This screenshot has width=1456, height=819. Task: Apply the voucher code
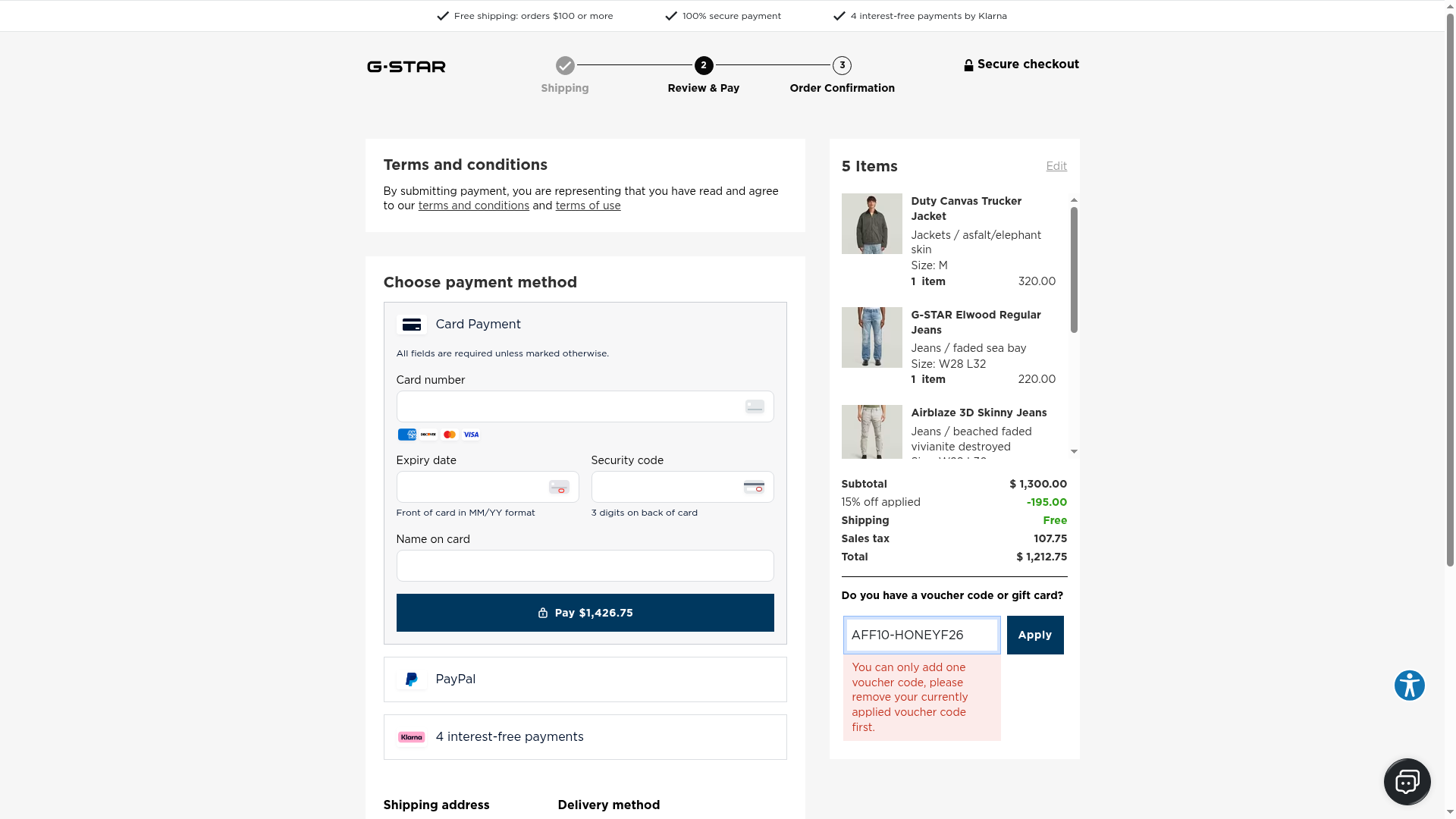(1034, 635)
